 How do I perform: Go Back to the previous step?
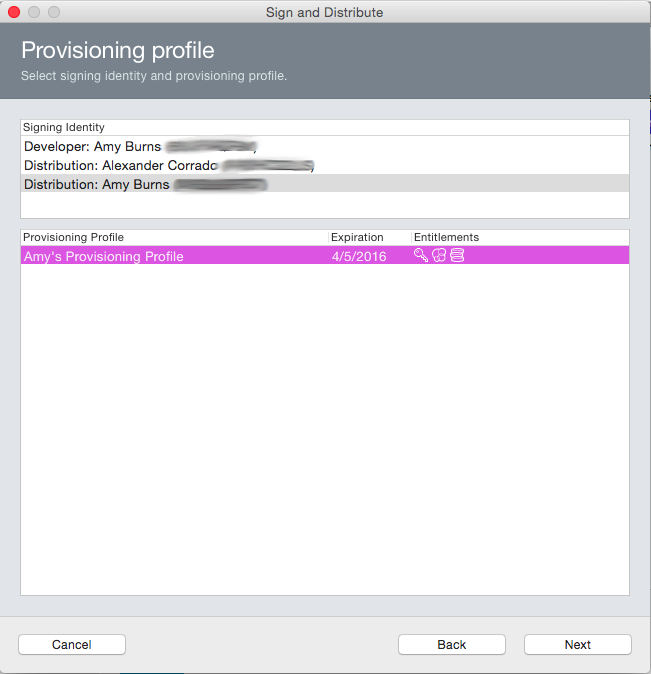point(451,644)
